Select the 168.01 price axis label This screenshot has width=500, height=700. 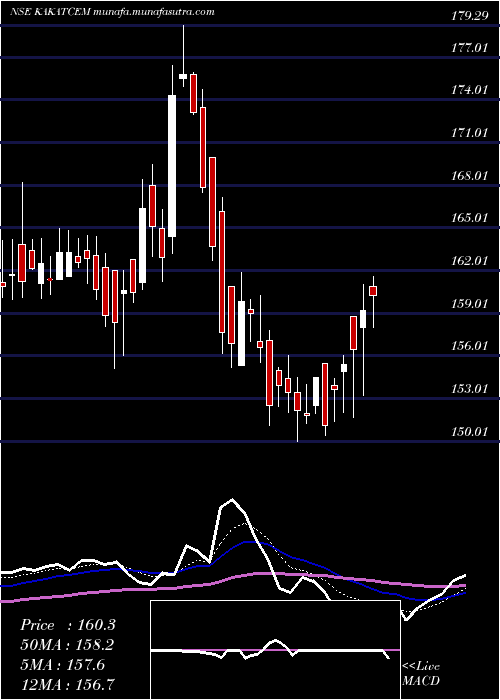pos(469,175)
